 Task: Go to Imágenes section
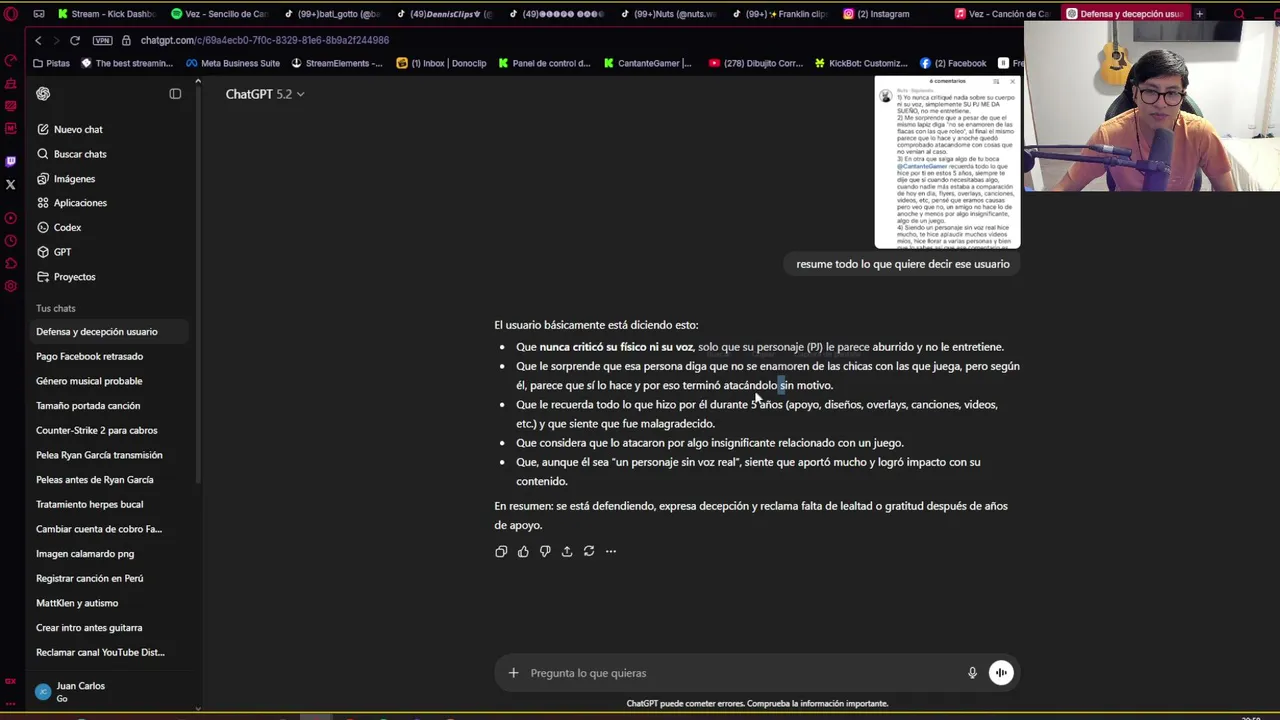coord(74,179)
